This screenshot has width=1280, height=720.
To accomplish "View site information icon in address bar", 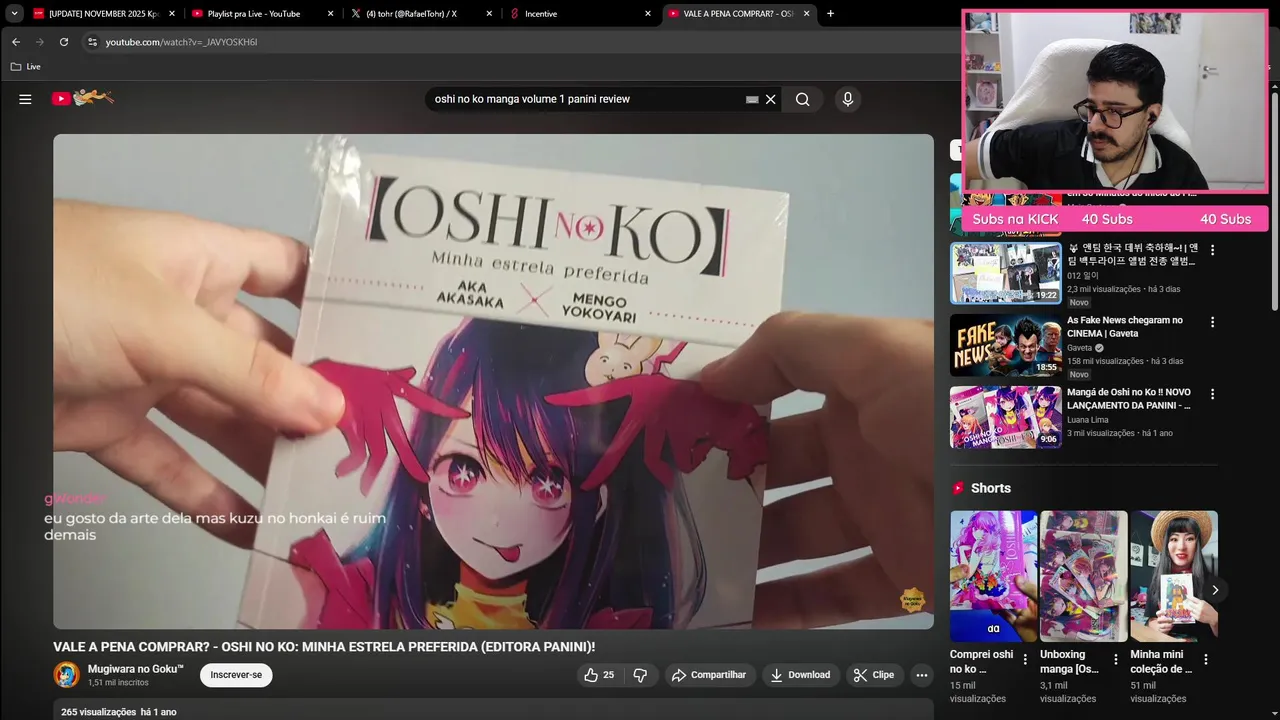I will (92, 42).
